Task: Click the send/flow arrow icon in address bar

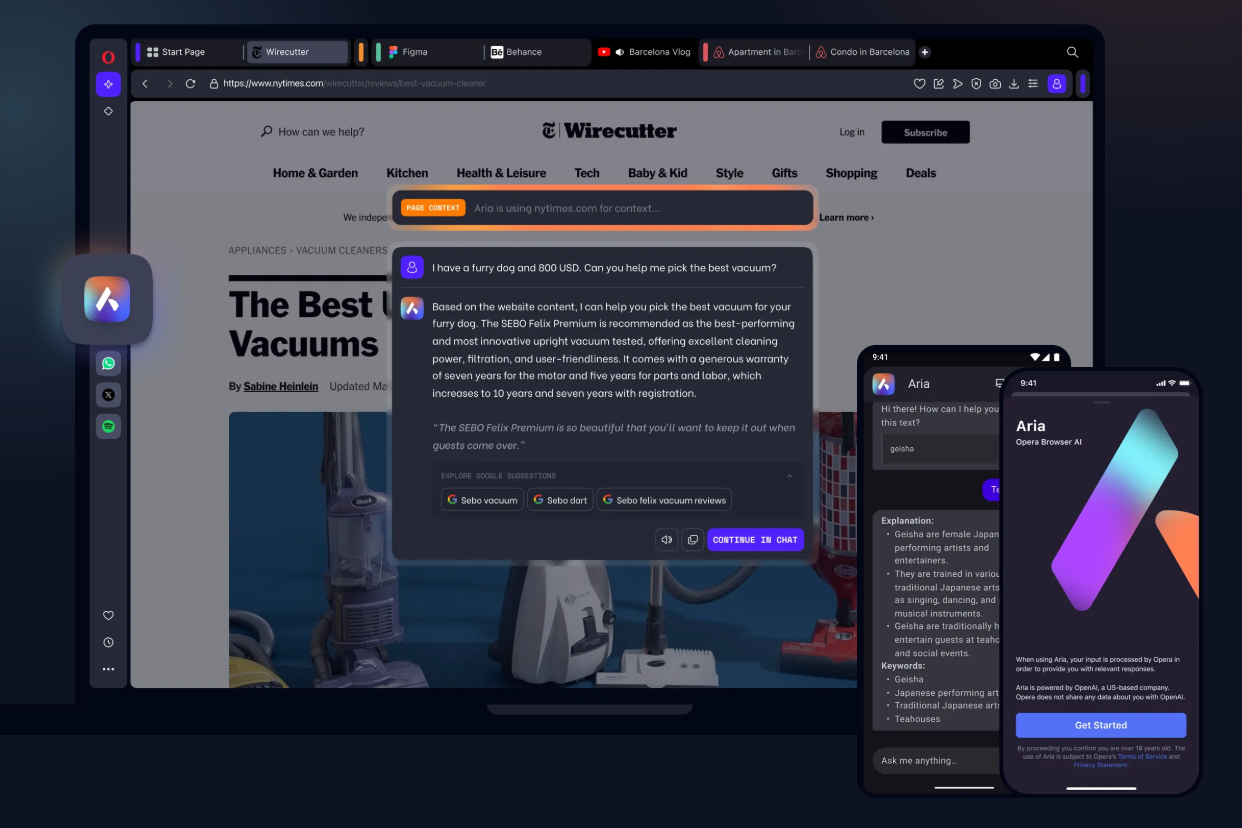Action: pyautogui.click(x=957, y=84)
